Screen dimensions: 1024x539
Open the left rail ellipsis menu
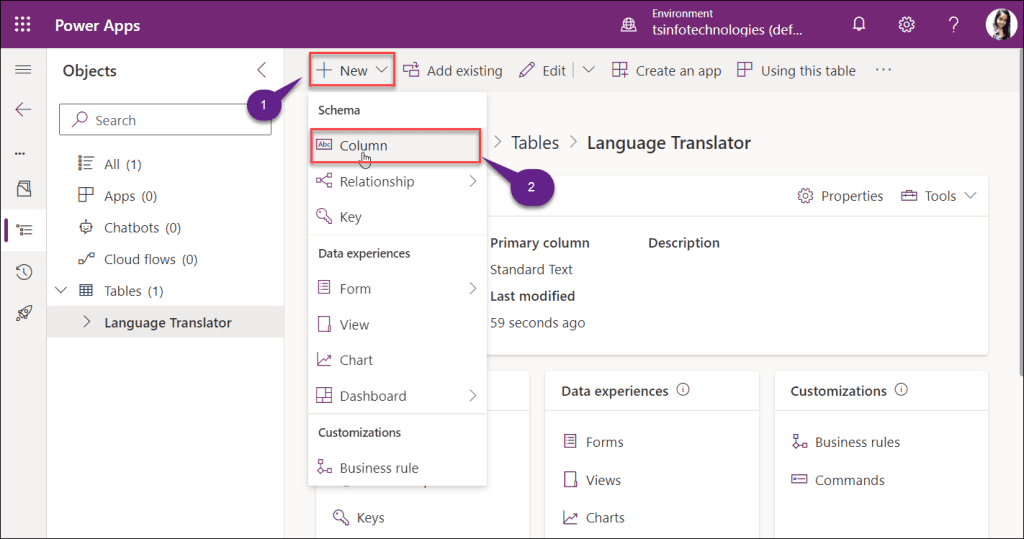(20, 154)
